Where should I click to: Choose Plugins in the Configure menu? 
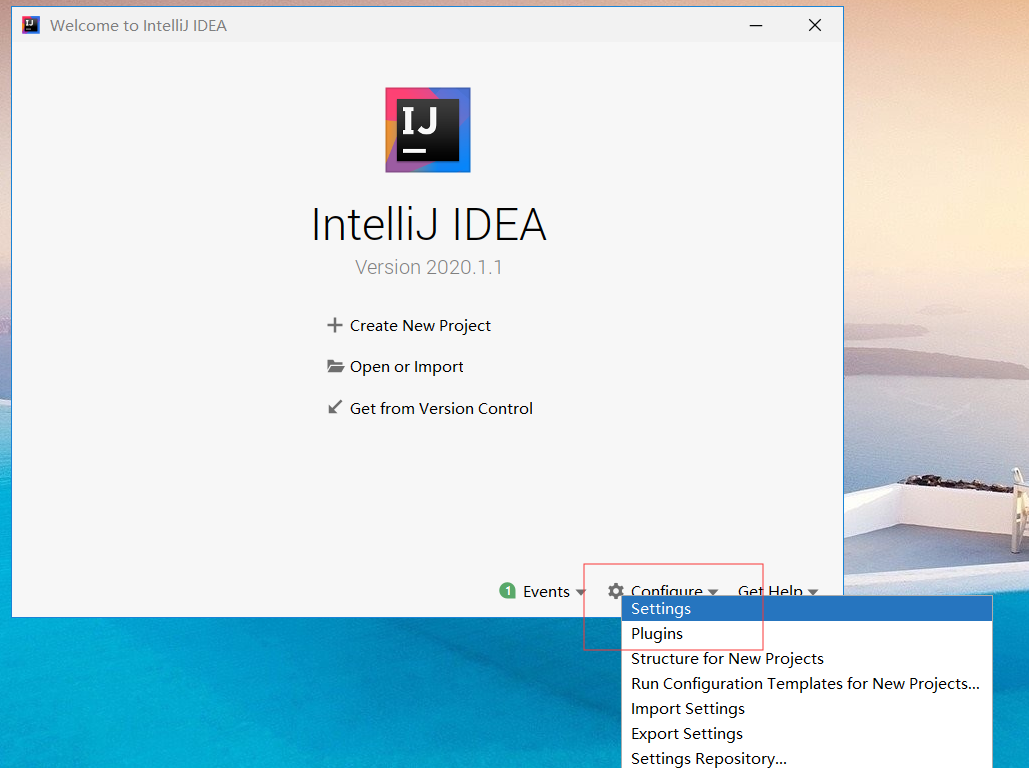tap(657, 634)
